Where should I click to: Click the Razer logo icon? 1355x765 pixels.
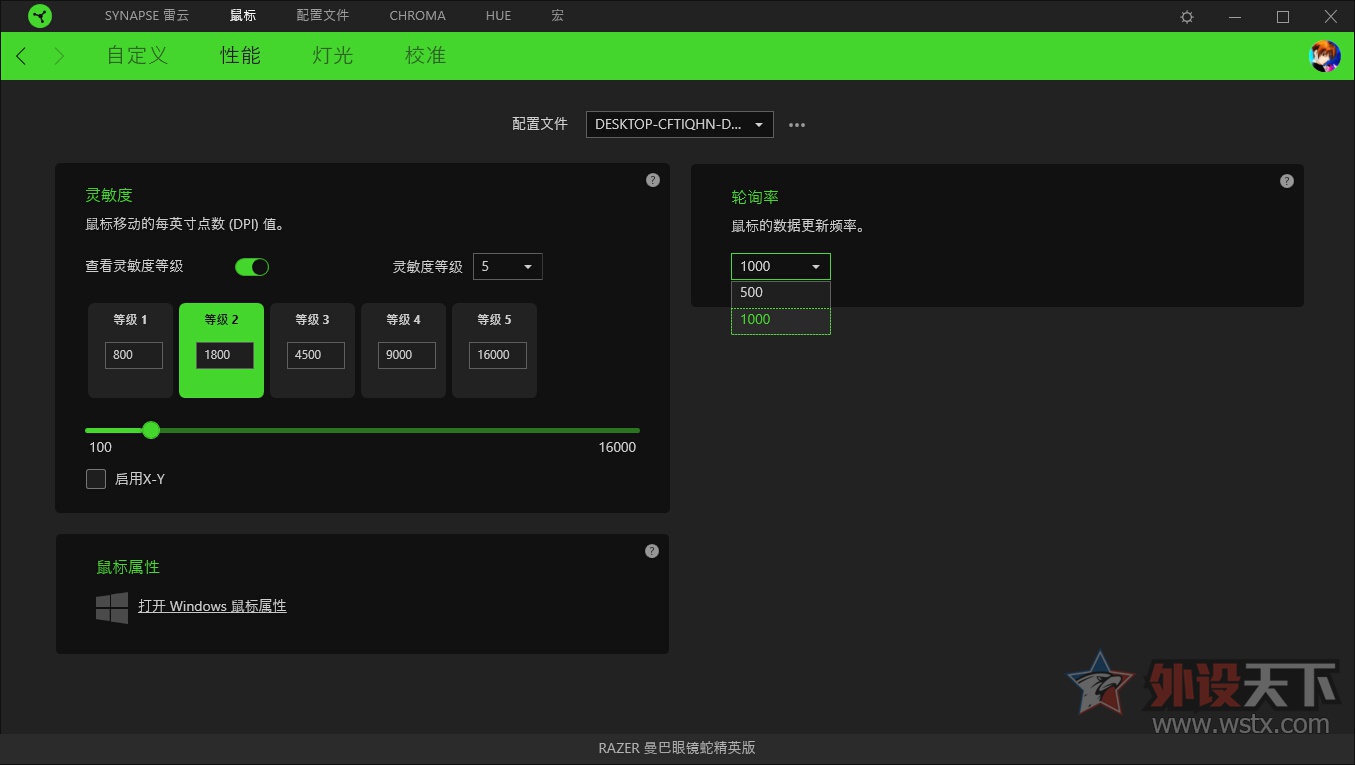[x=40, y=15]
